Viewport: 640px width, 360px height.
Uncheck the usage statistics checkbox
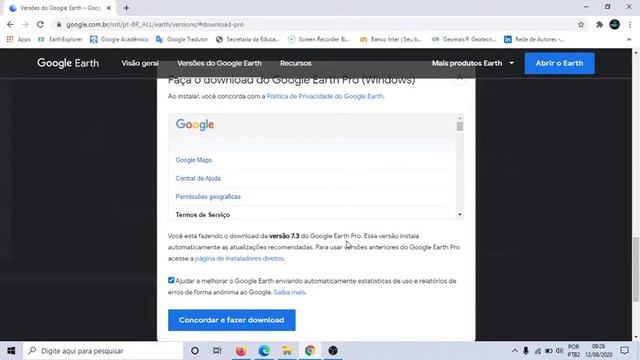pos(171,280)
